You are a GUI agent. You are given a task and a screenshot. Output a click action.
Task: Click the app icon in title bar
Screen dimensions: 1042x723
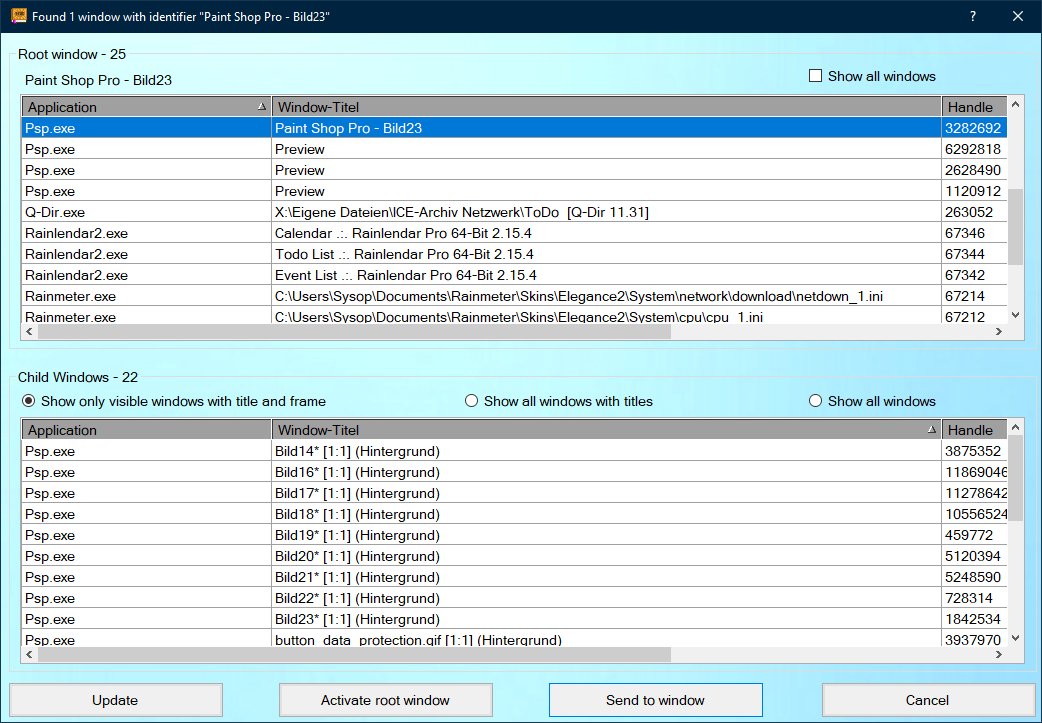click(18, 16)
